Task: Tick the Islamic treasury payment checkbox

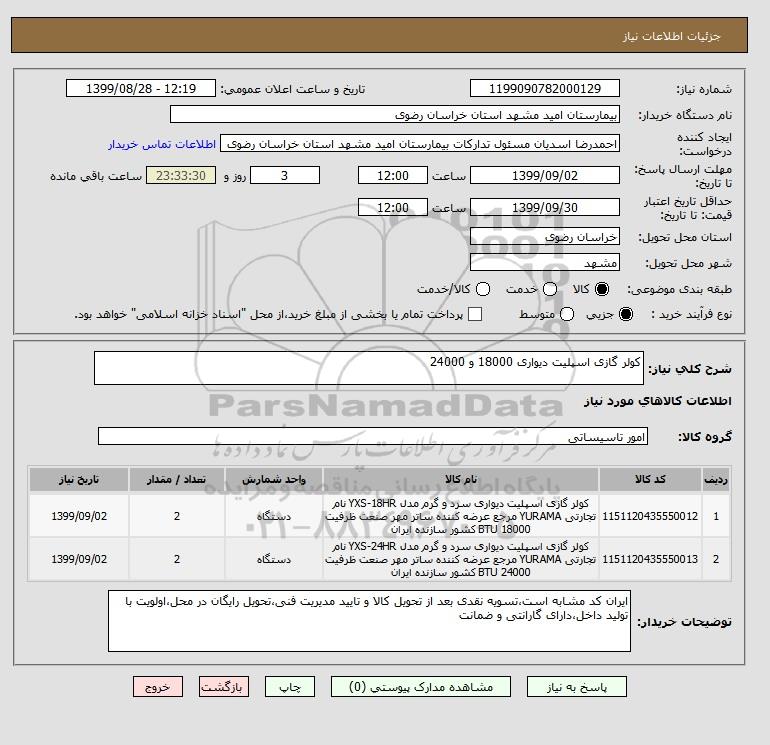Action: tap(475, 314)
